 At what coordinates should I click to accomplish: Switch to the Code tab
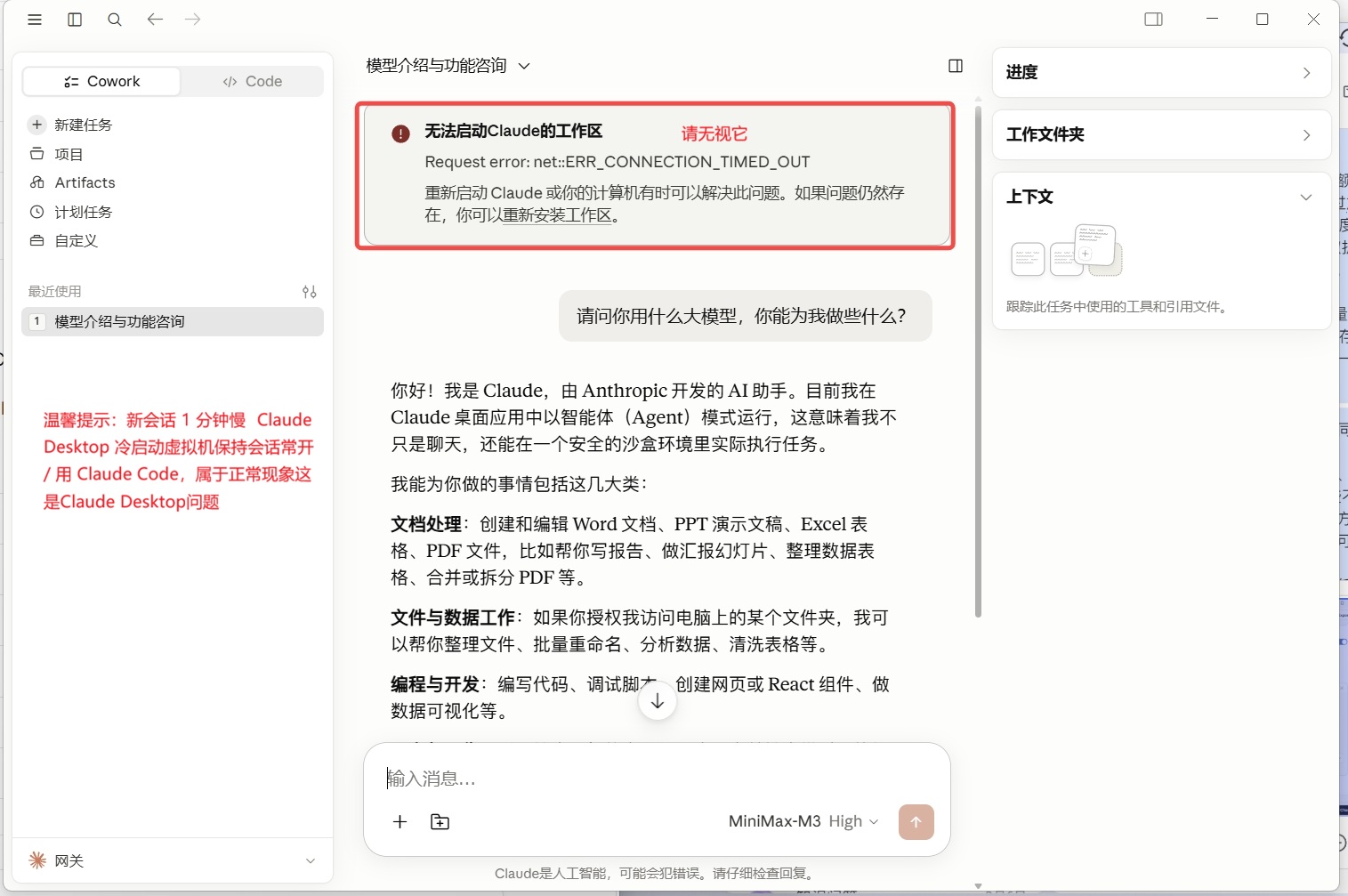(252, 81)
